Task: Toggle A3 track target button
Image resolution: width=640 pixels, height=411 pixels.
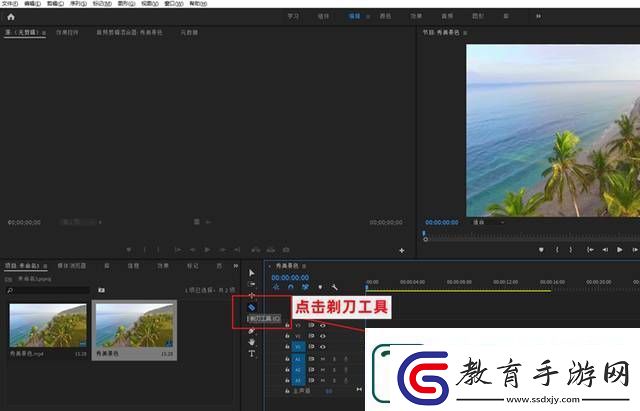Action: 298,380
